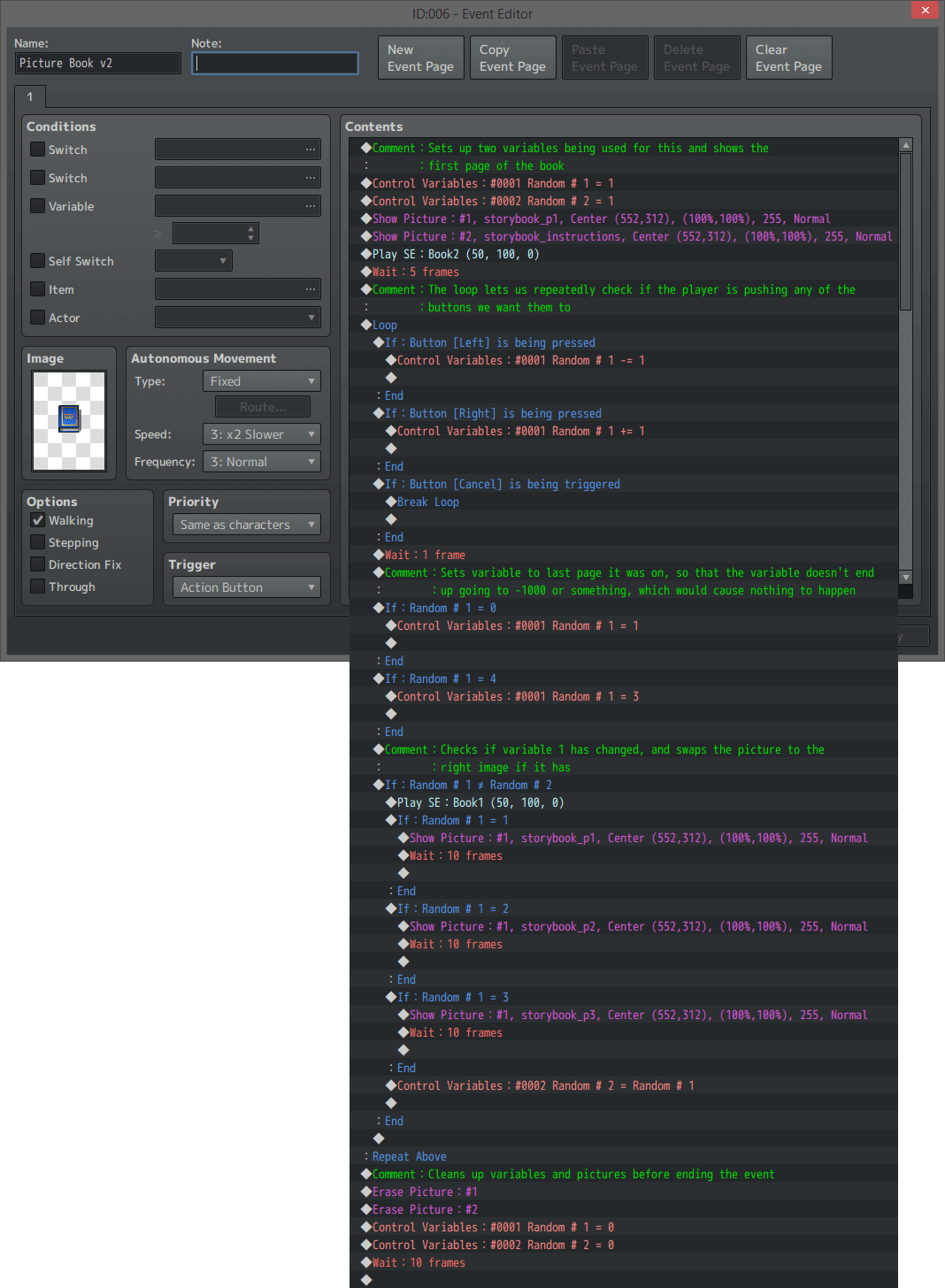Select the Wait 10 frames final command
945x1288 pixels.
click(624, 1262)
